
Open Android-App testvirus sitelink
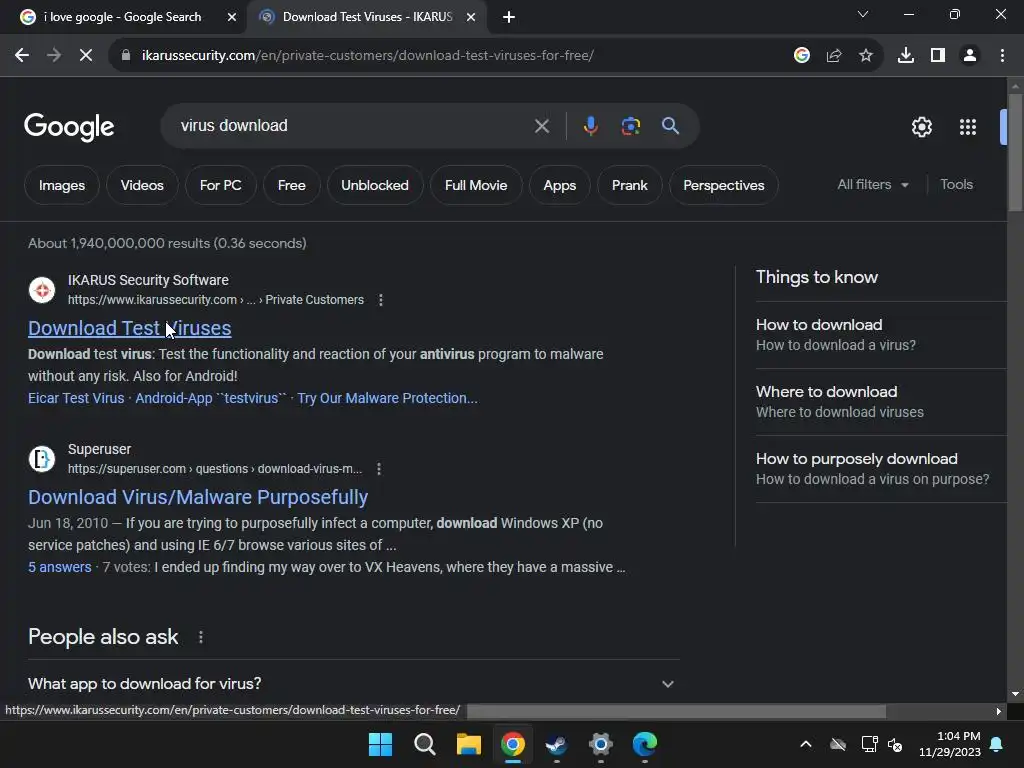210,398
